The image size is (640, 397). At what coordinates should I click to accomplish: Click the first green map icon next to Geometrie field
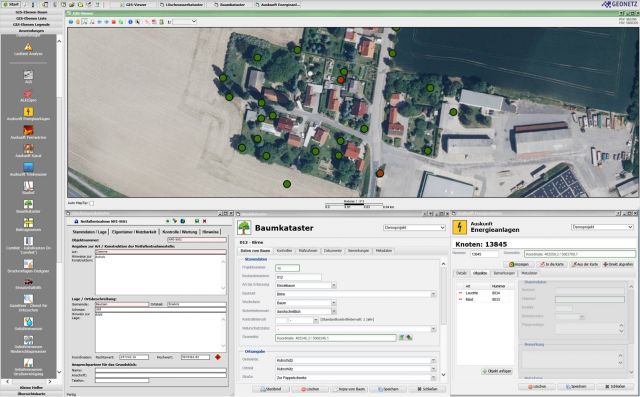tap(401, 337)
